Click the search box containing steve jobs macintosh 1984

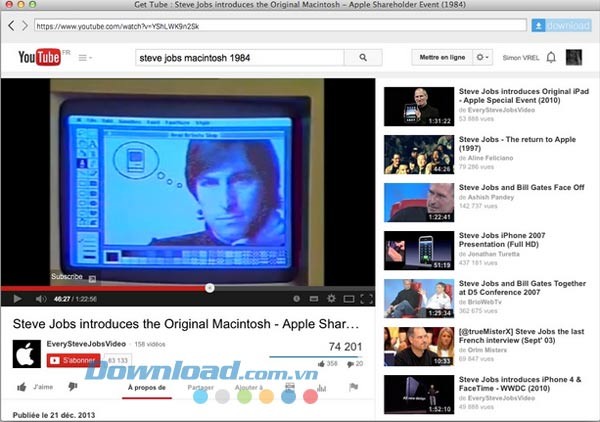tap(240, 58)
